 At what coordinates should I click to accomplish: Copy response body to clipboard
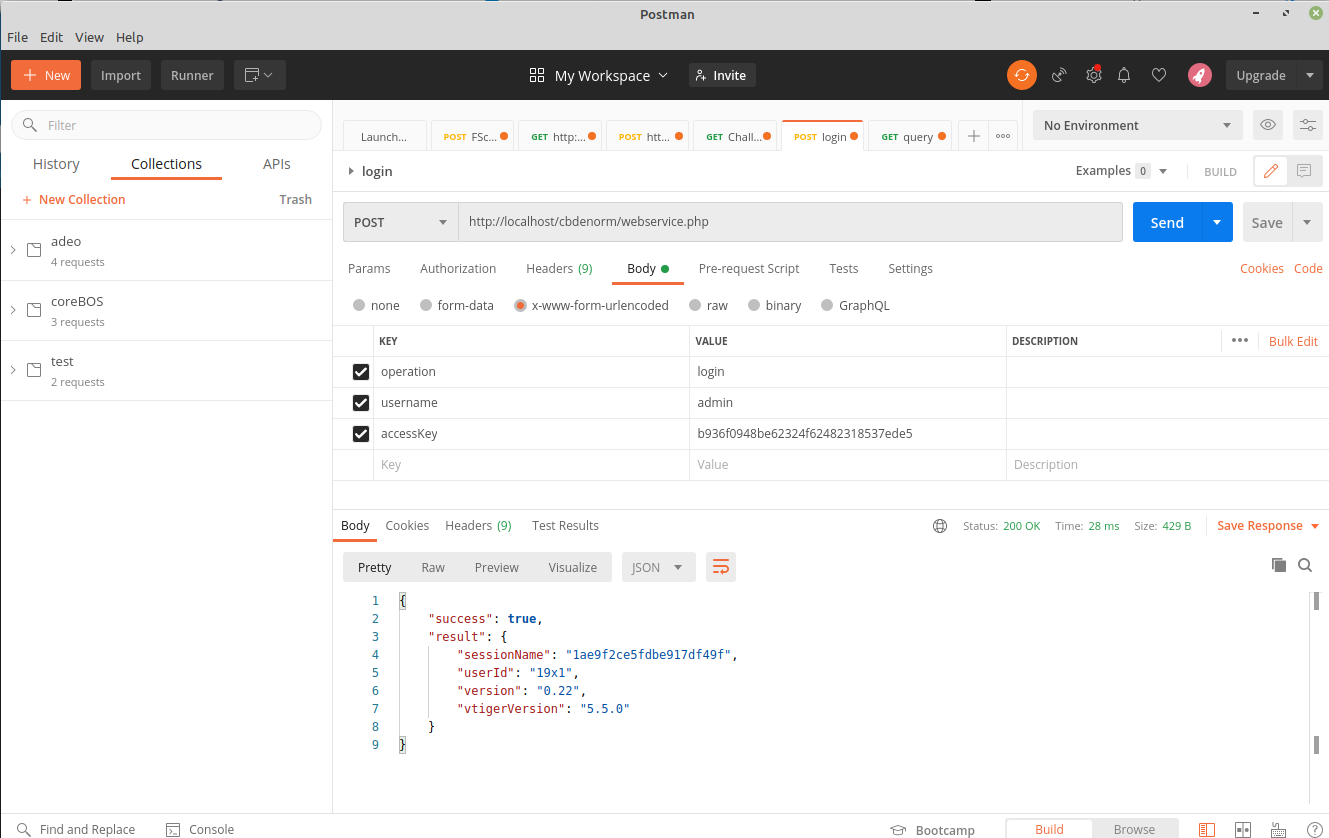tap(1278, 565)
